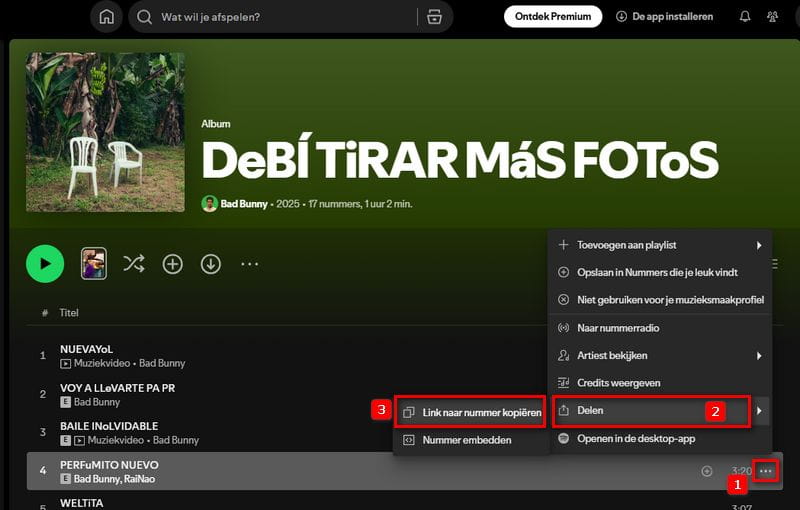Viewport: 800px width, 510px height.
Task: Choose Openen in de desktop-app
Action: (660, 439)
